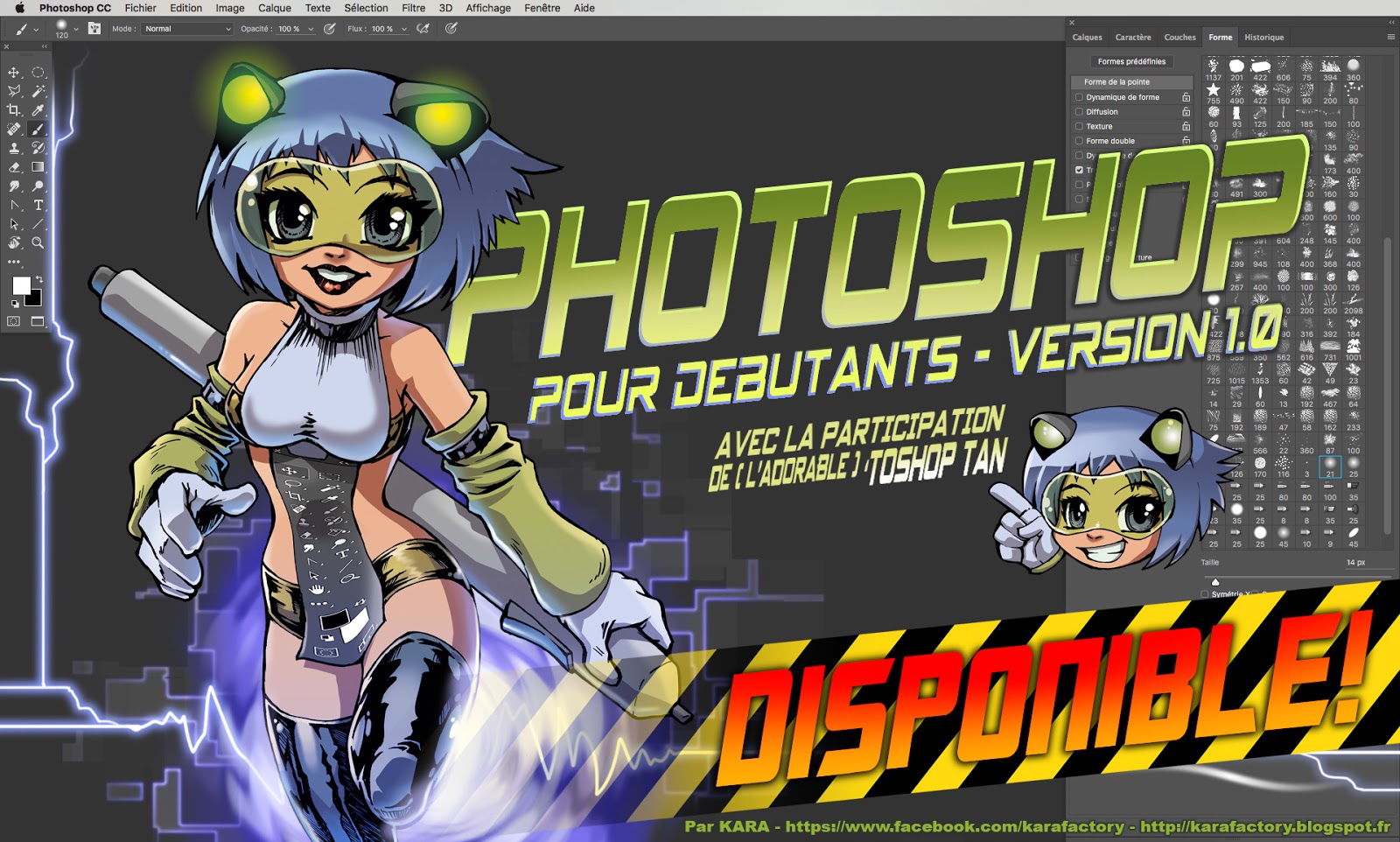This screenshot has height=842, width=1400.
Task: Enable airbrush build-up effect
Action: click(423, 29)
